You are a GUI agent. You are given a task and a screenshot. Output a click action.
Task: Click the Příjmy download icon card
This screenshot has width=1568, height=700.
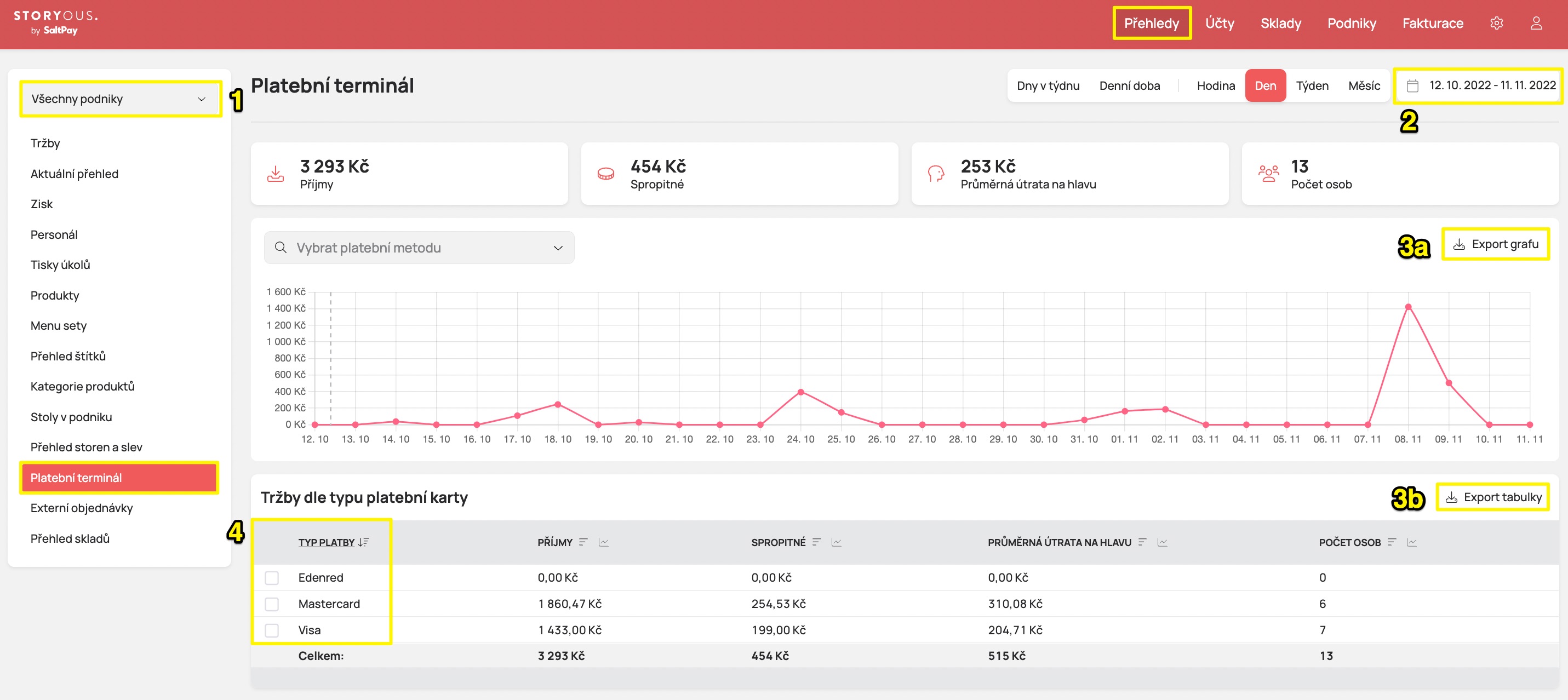point(276,174)
